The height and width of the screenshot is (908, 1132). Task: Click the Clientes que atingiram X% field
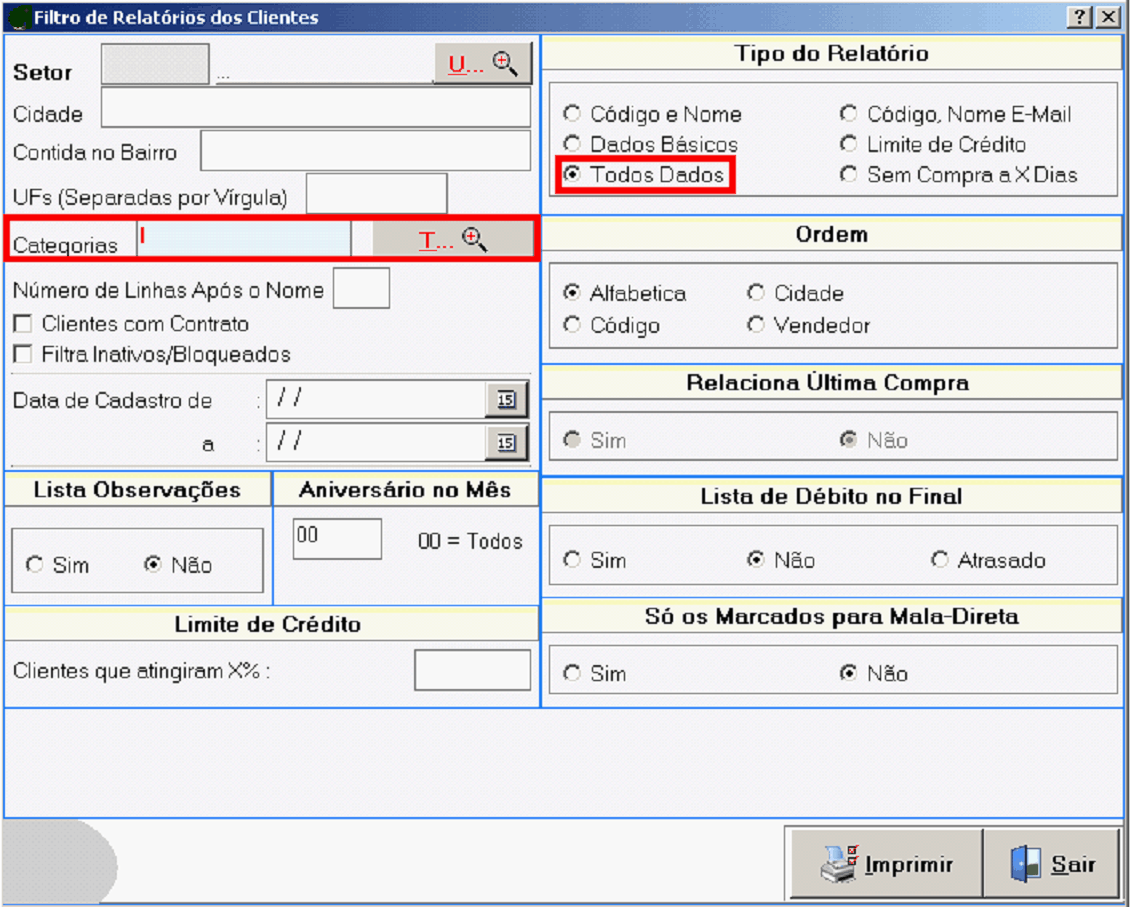[x=472, y=670]
